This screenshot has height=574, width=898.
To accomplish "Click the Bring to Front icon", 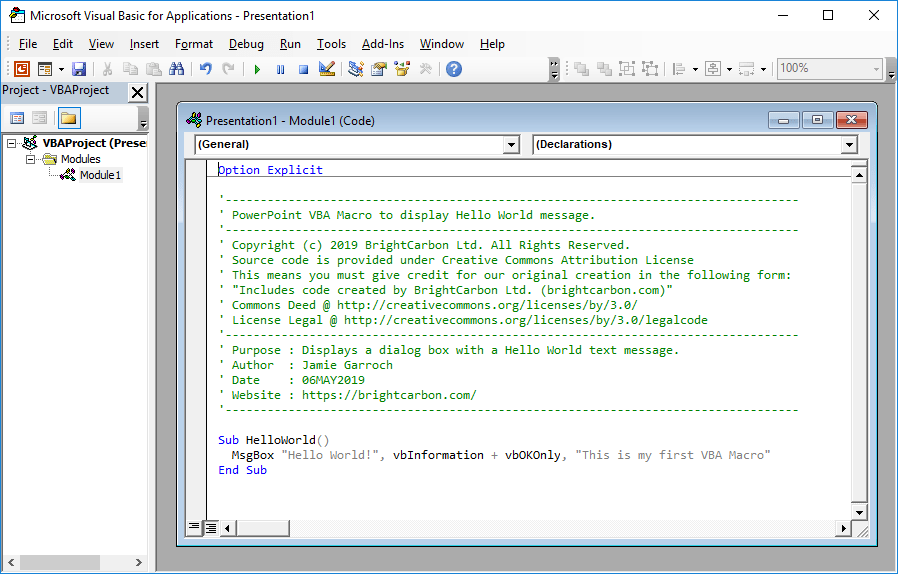I will (x=581, y=69).
